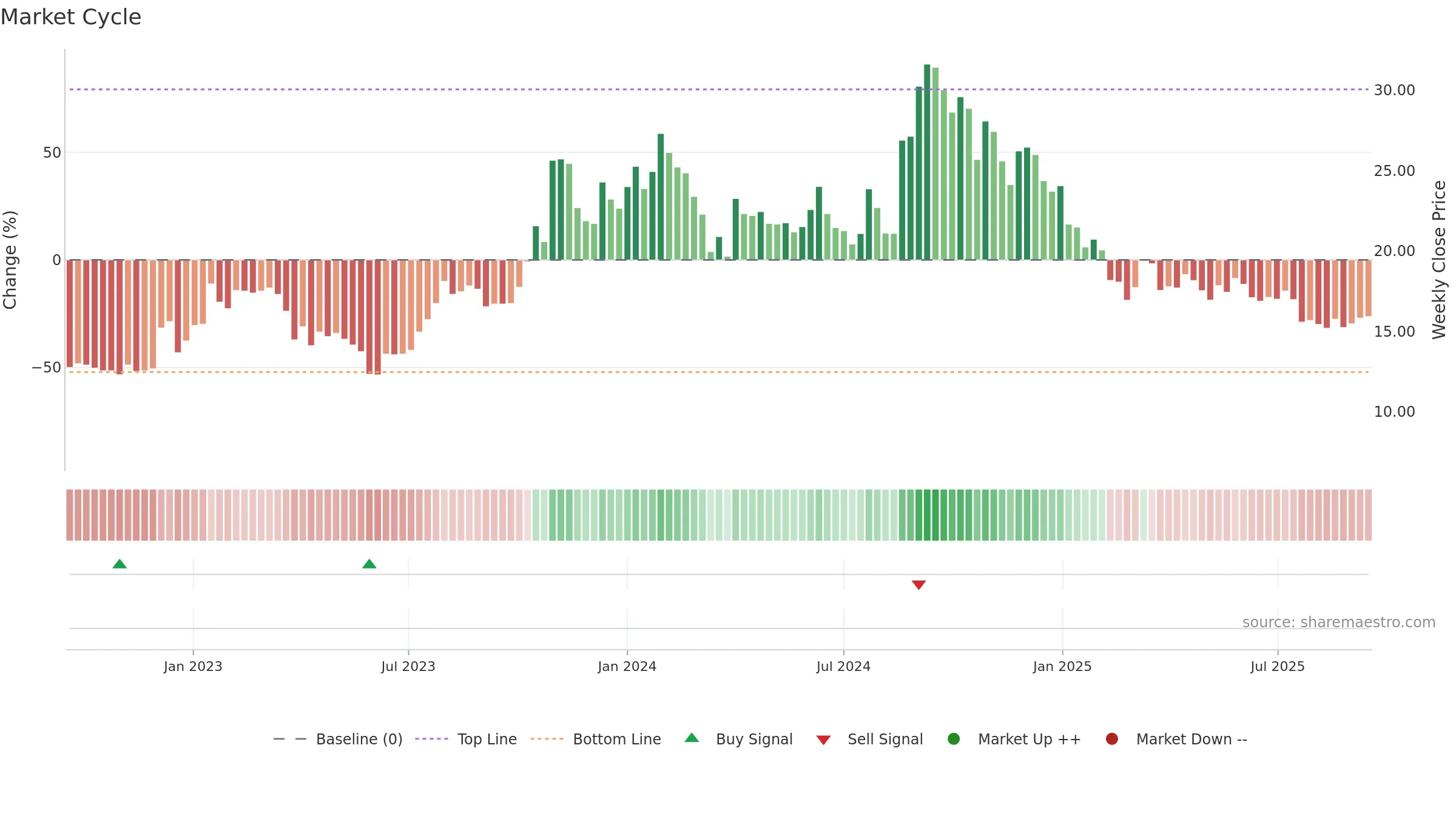Click the 25.00 price axis label
Viewport: 1456px width, 819px height.
pos(1394,170)
